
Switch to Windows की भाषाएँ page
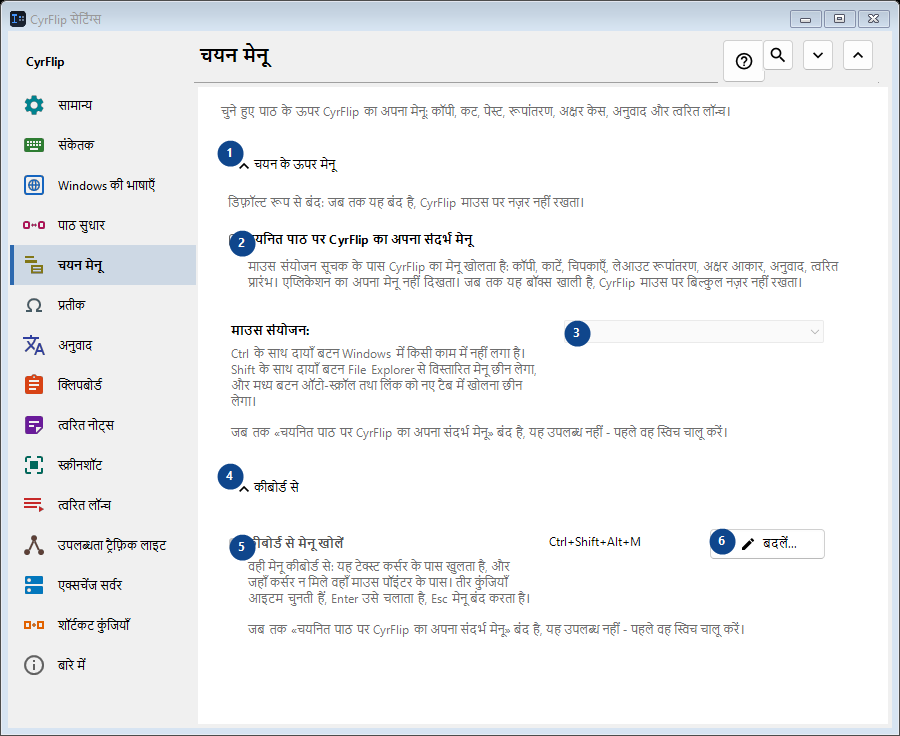pyautogui.click(x=103, y=185)
